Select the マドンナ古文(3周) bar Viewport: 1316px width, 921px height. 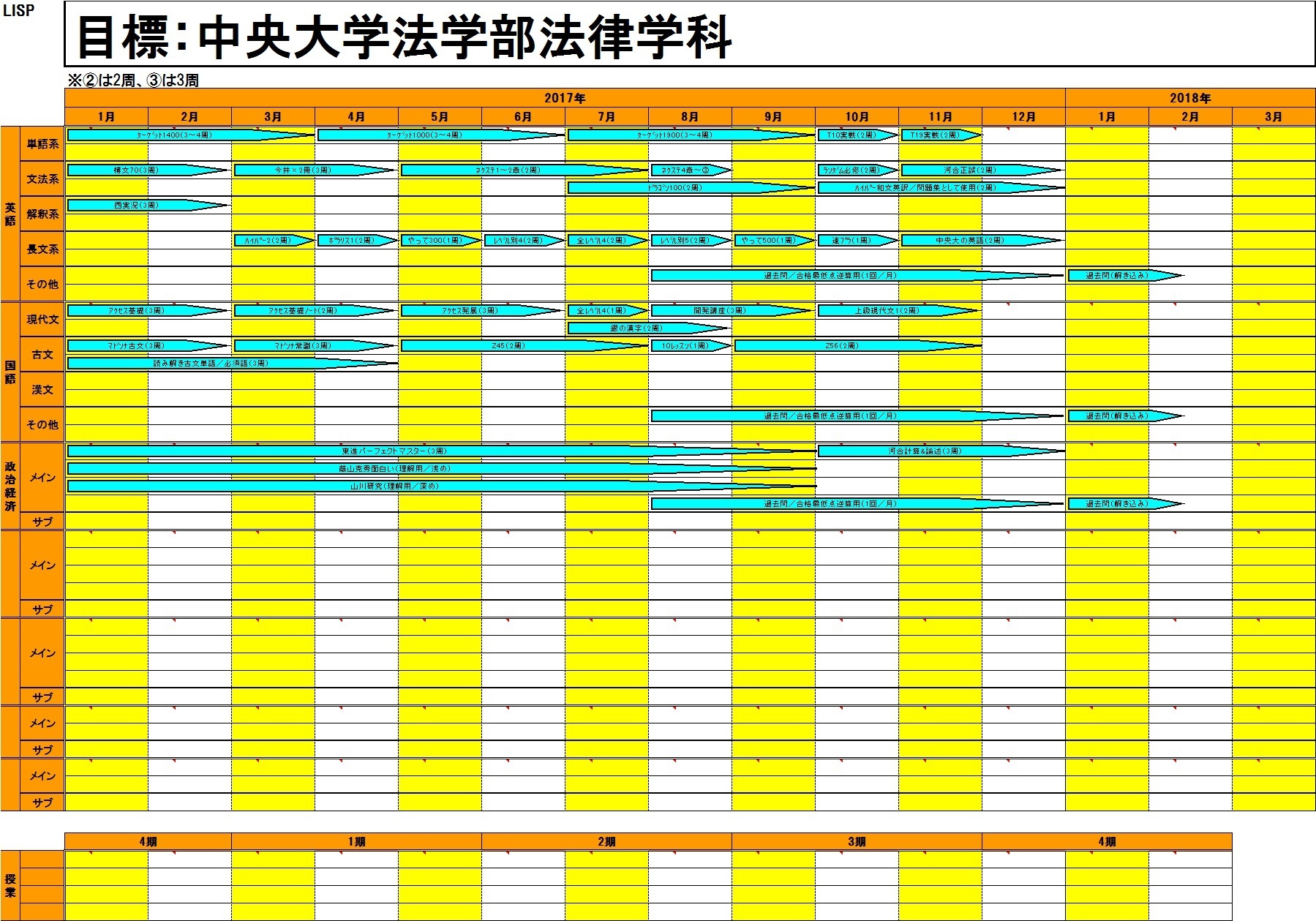pos(148,346)
